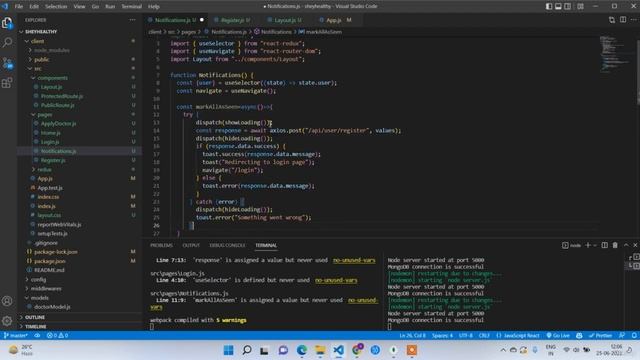Open File Explorer from taskbar
Viewport: 640px width, 360px height.
click(320, 350)
